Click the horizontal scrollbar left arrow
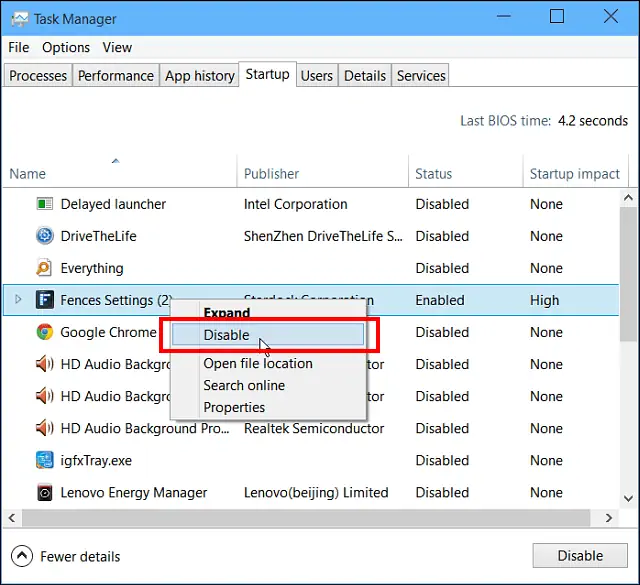Image resolution: width=640 pixels, height=585 pixels. coord(11,518)
